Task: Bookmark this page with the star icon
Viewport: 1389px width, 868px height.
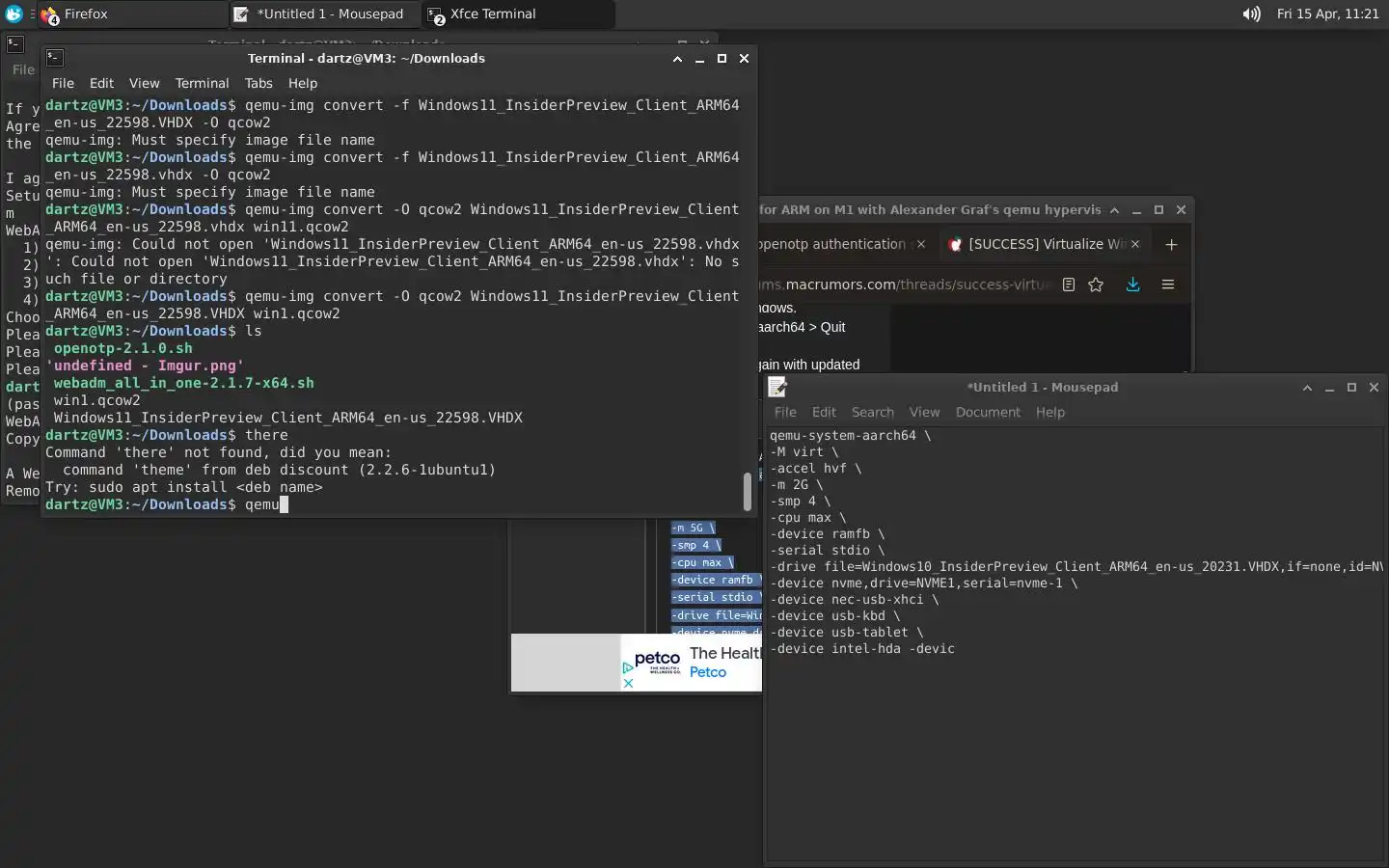Action: click(1096, 285)
